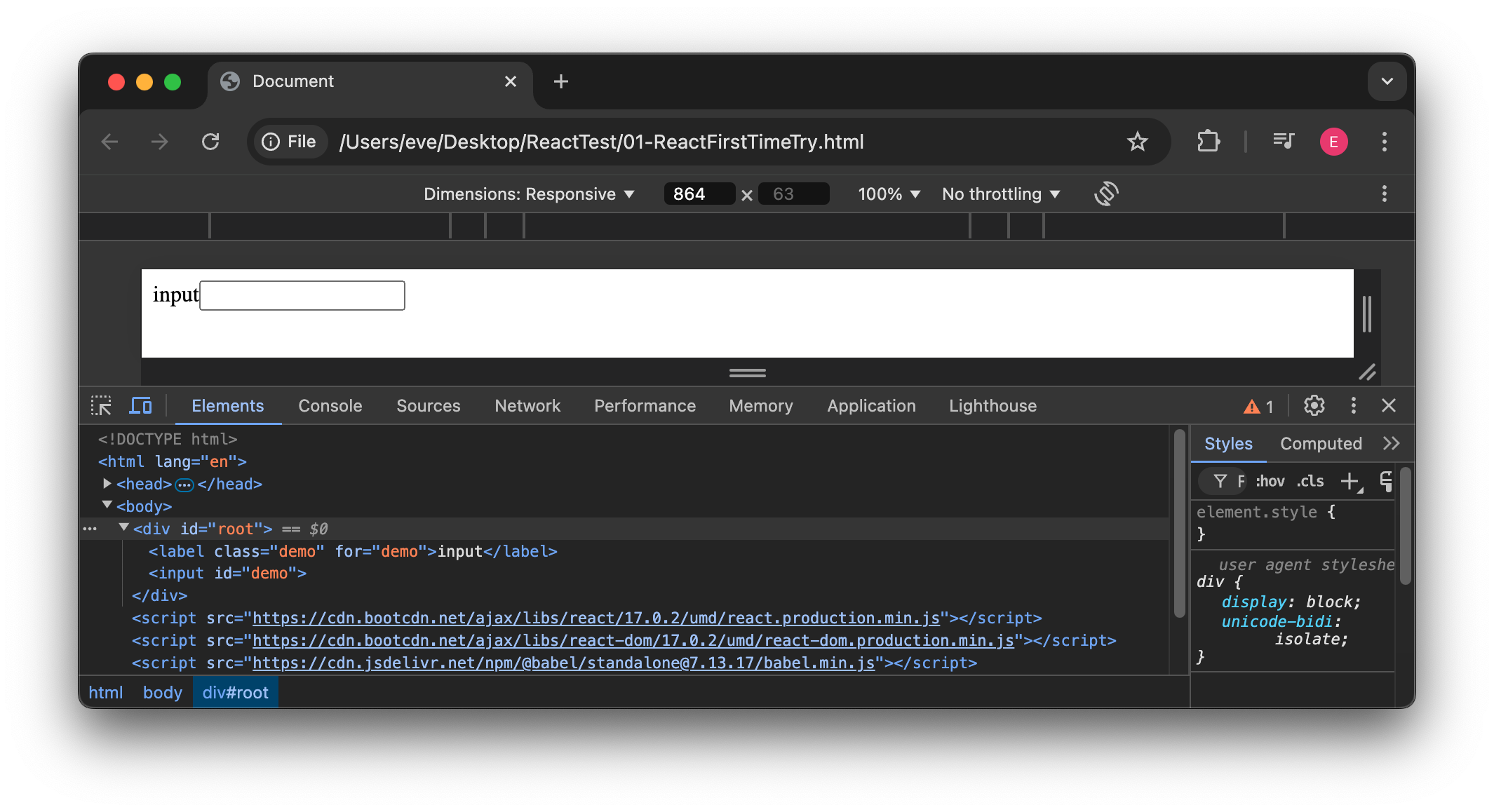Screen dimensions: 1494x812
Task: Open the Dimensions Responsive dropdown
Action: click(530, 194)
